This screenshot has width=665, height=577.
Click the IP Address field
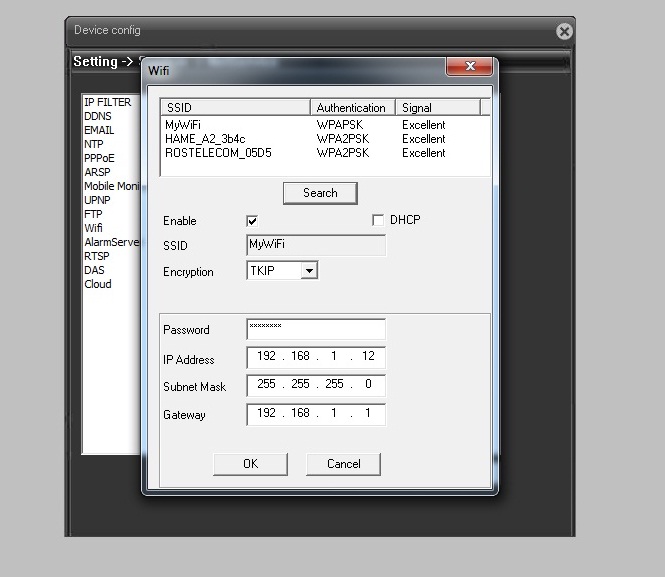315,357
